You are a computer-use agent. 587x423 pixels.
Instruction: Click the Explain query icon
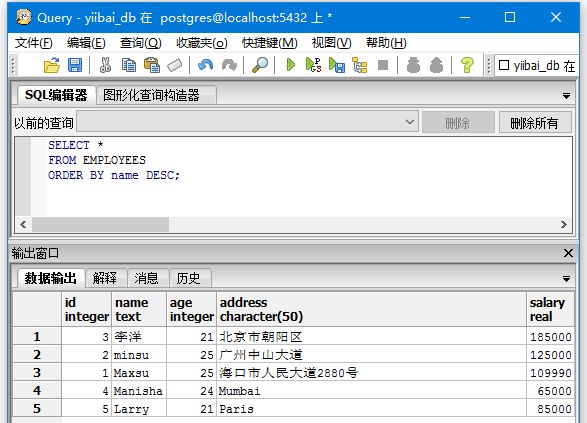tap(360, 66)
